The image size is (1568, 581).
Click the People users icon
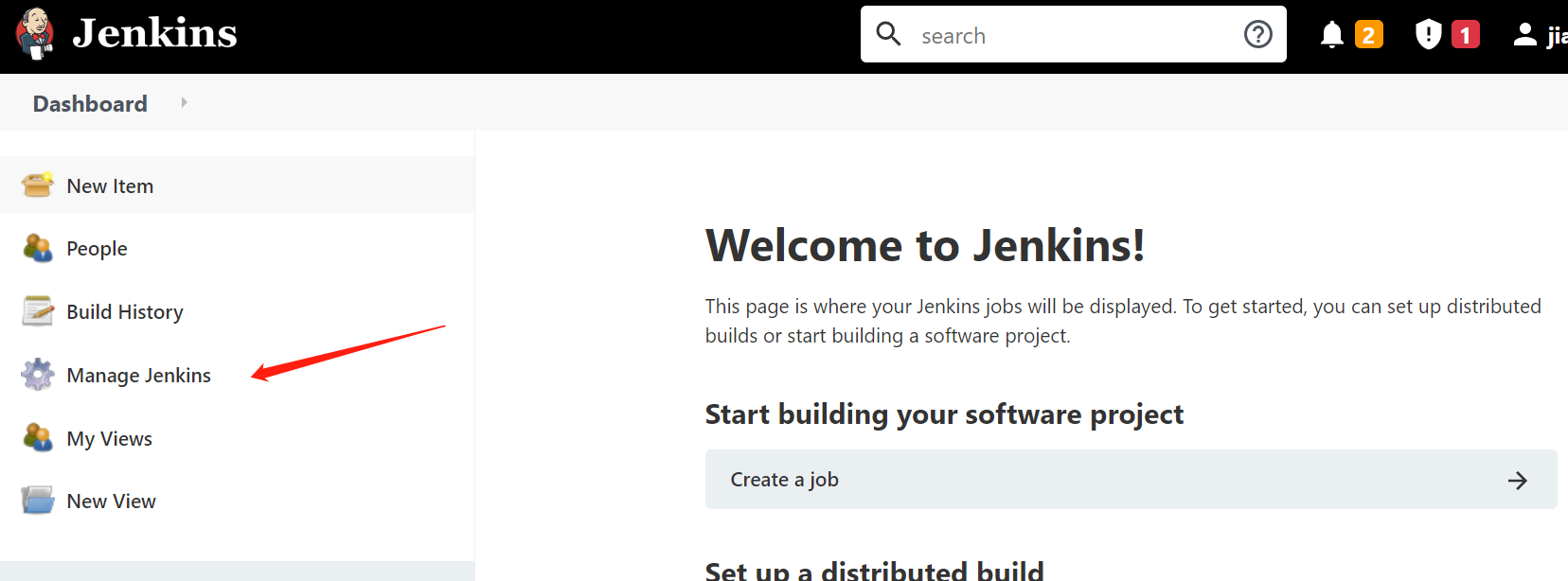coord(38,248)
